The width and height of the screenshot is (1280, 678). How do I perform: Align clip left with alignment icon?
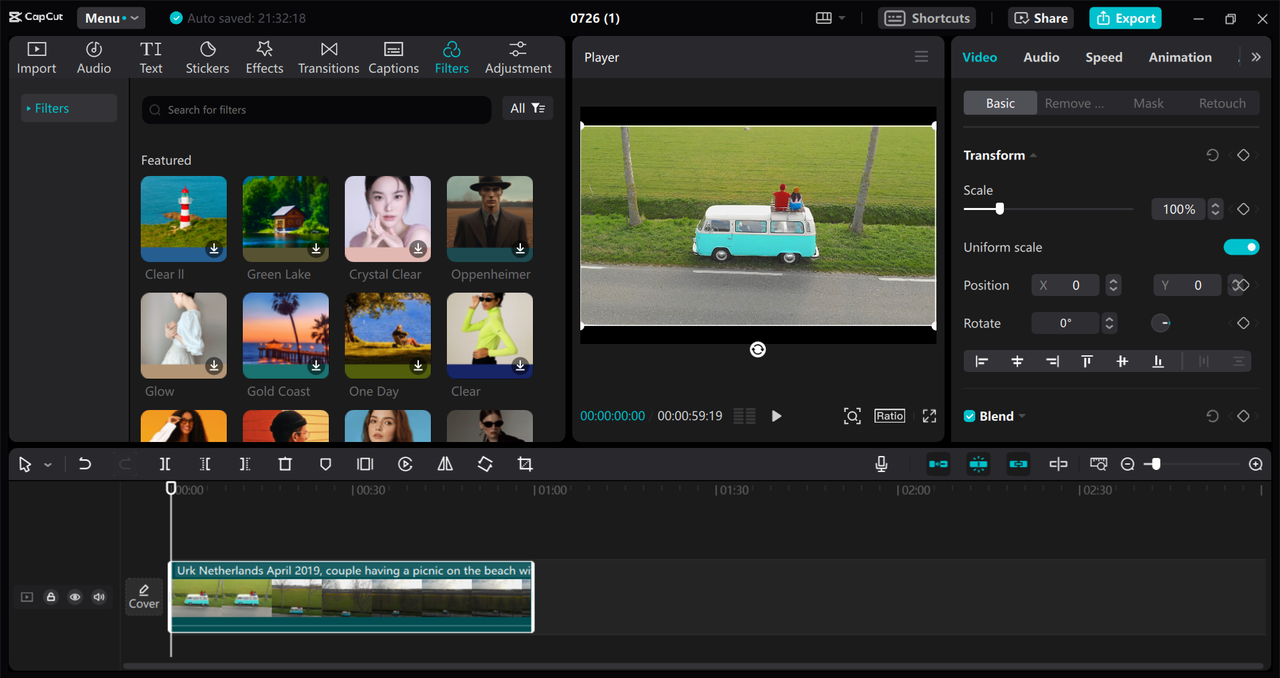tap(982, 361)
